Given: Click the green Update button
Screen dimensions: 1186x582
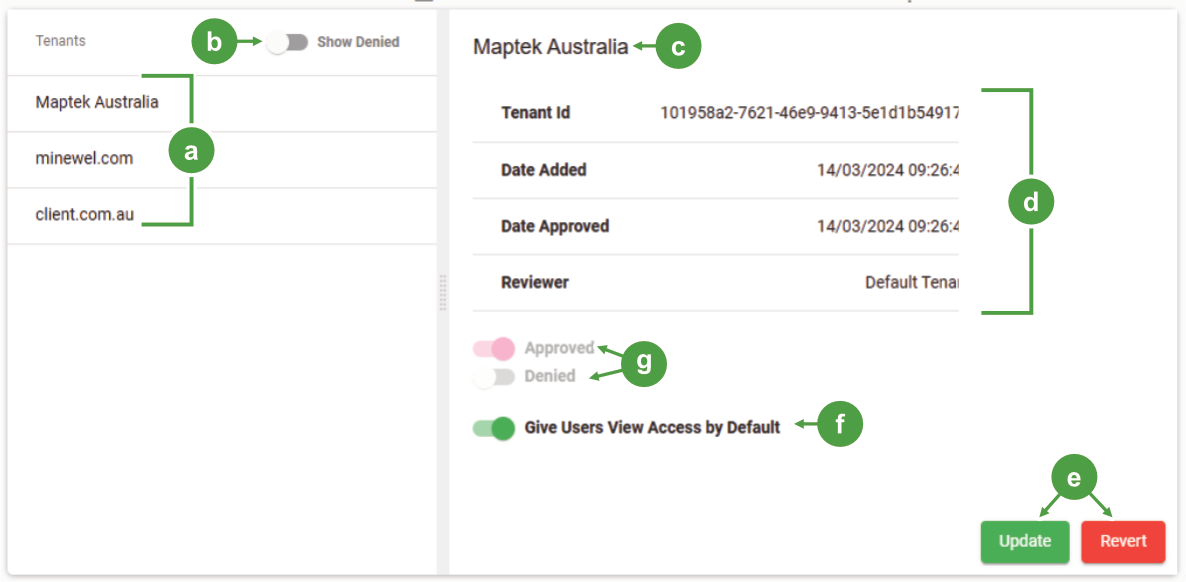Looking at the screenshot, I should pos(1025,542).
